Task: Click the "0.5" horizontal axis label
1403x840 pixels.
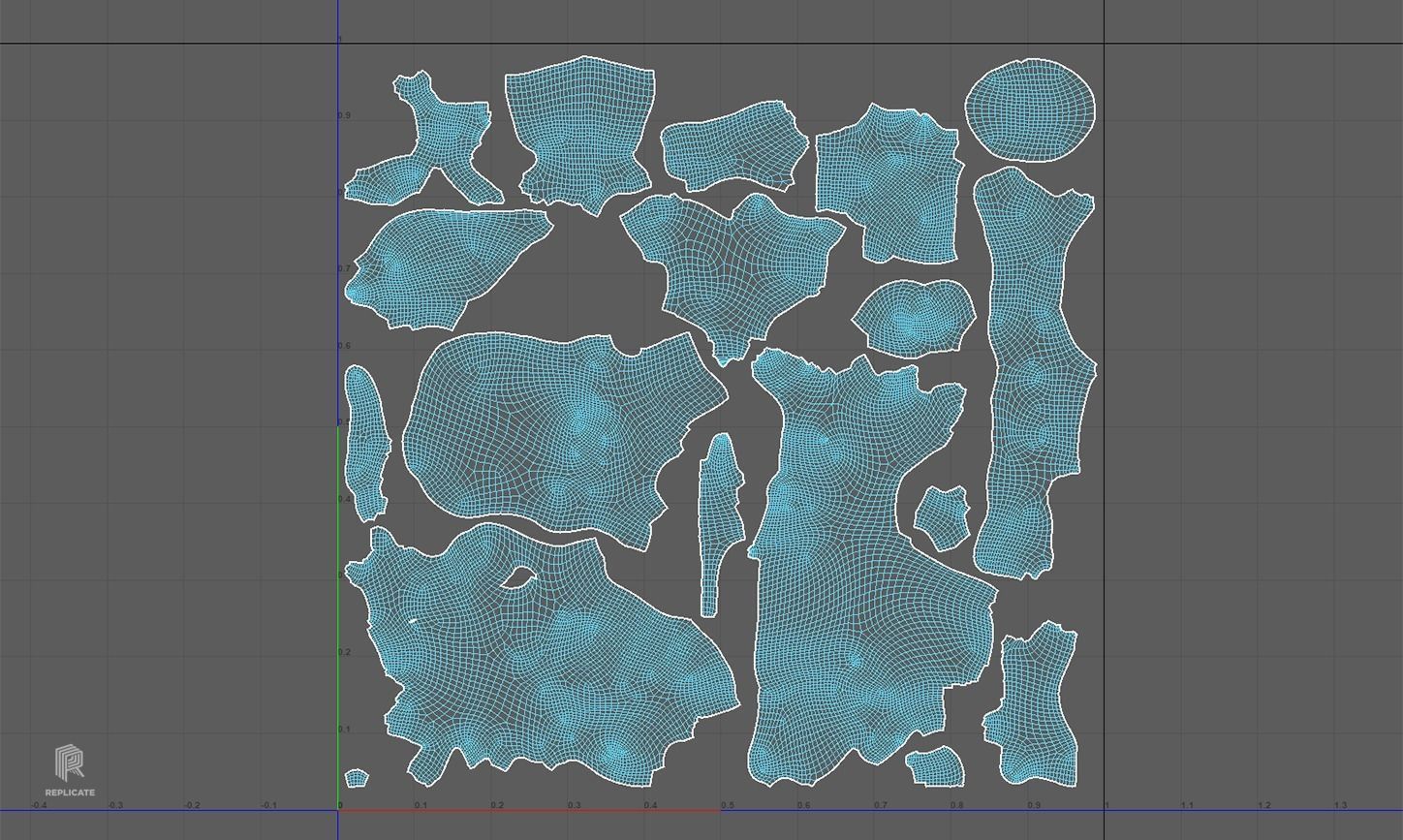Action: point(728,805)
